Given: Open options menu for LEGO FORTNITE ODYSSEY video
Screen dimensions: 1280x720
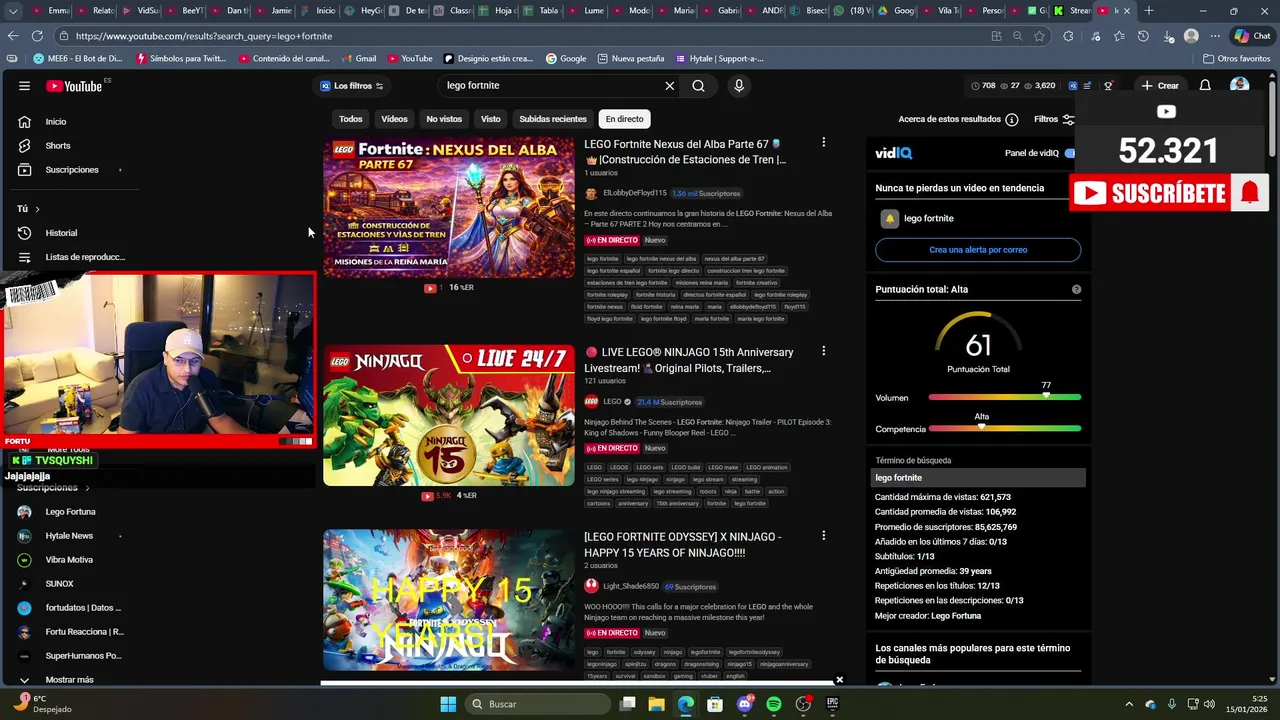Looking at the screenshot, I should click(823, 536).
